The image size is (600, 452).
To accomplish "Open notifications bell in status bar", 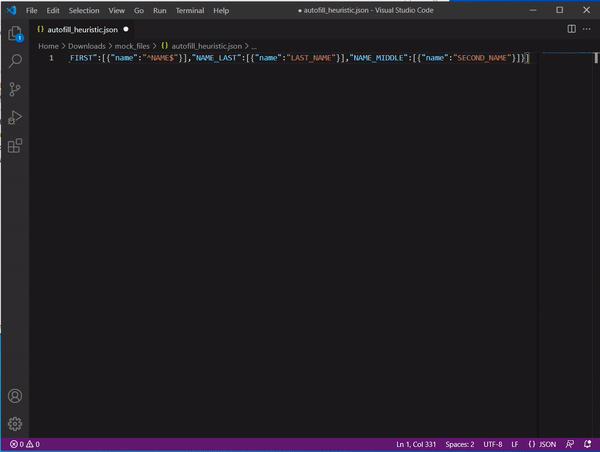I will pyautogui.click(x=587, y=444).
